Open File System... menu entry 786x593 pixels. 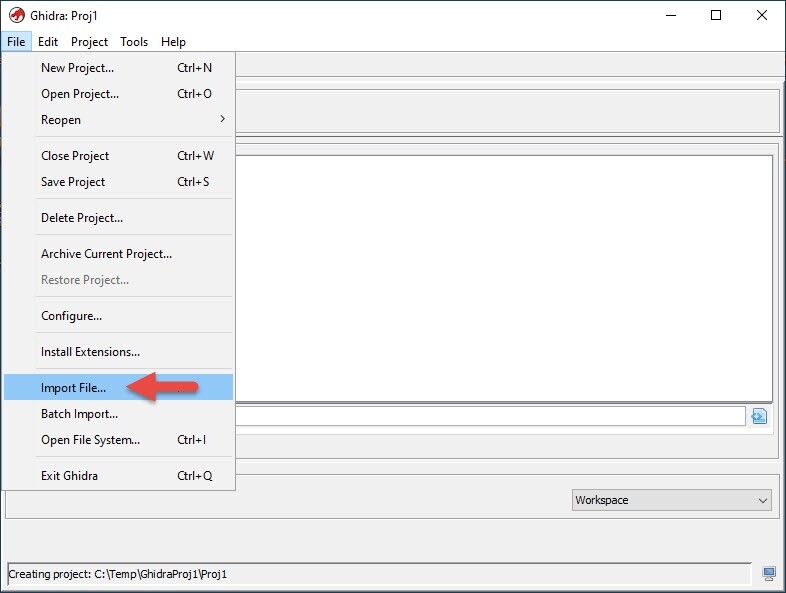pyautogui.click(x=90, y=440)
